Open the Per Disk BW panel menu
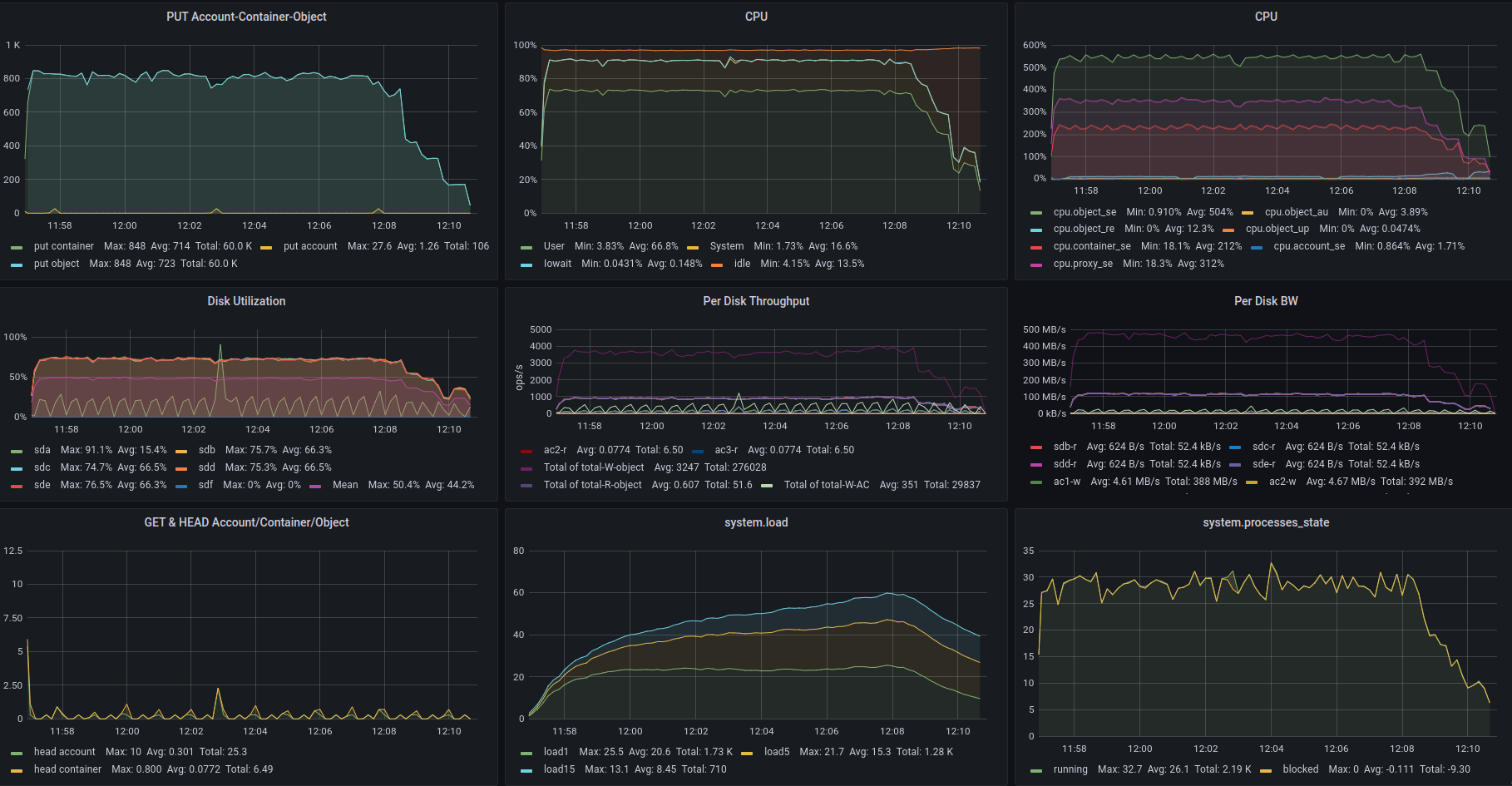1512x786 pixels. pyautogui.click(x=1265, y=301)
